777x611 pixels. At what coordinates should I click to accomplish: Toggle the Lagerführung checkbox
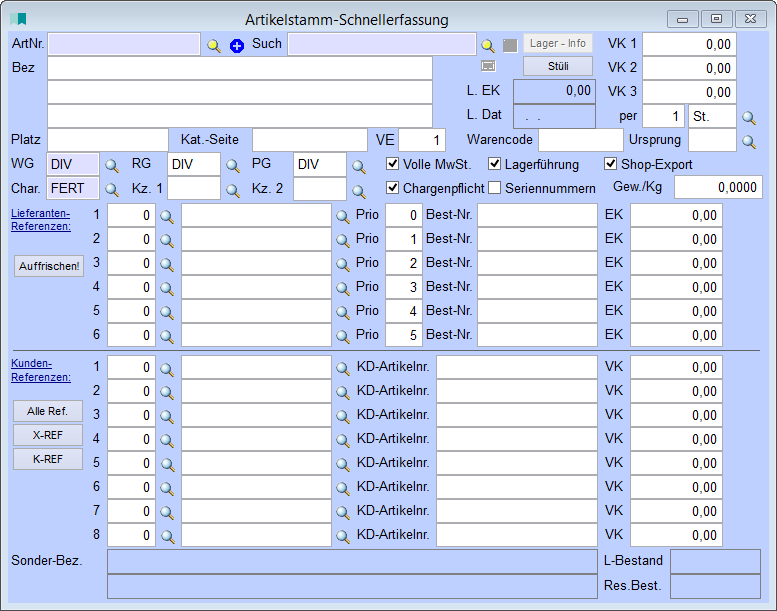[495, 164]
